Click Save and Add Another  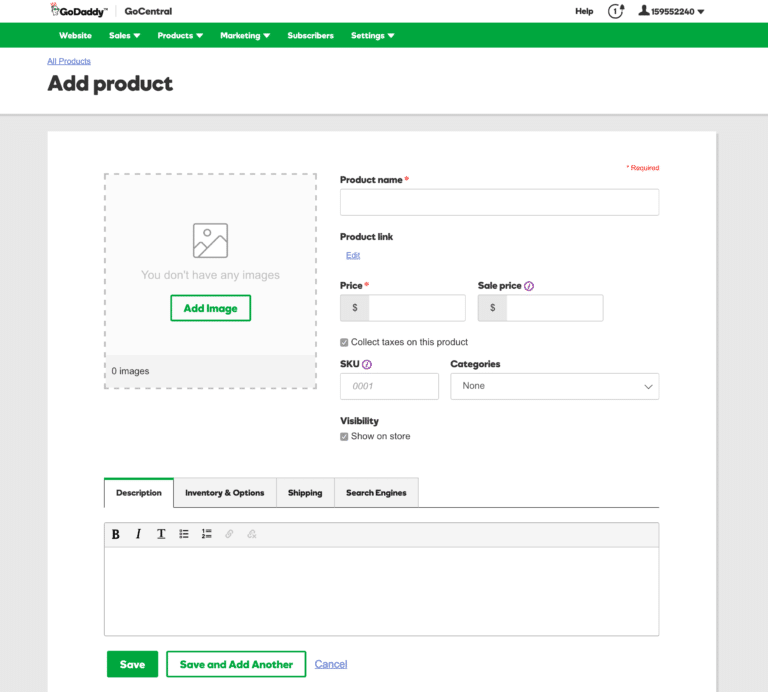point(236,664)
